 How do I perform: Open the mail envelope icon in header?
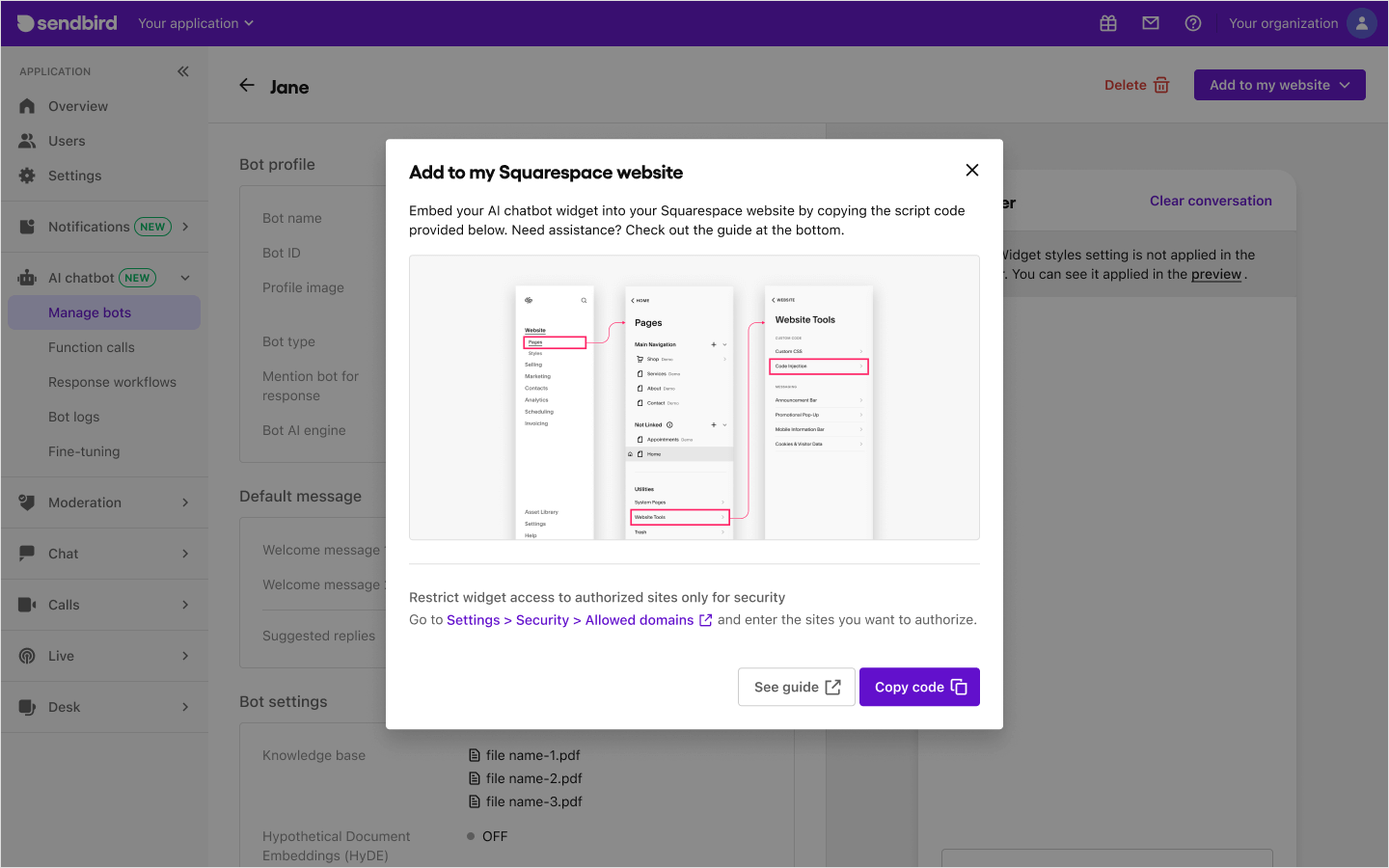pyautogui.click(x=1151, y=23)
